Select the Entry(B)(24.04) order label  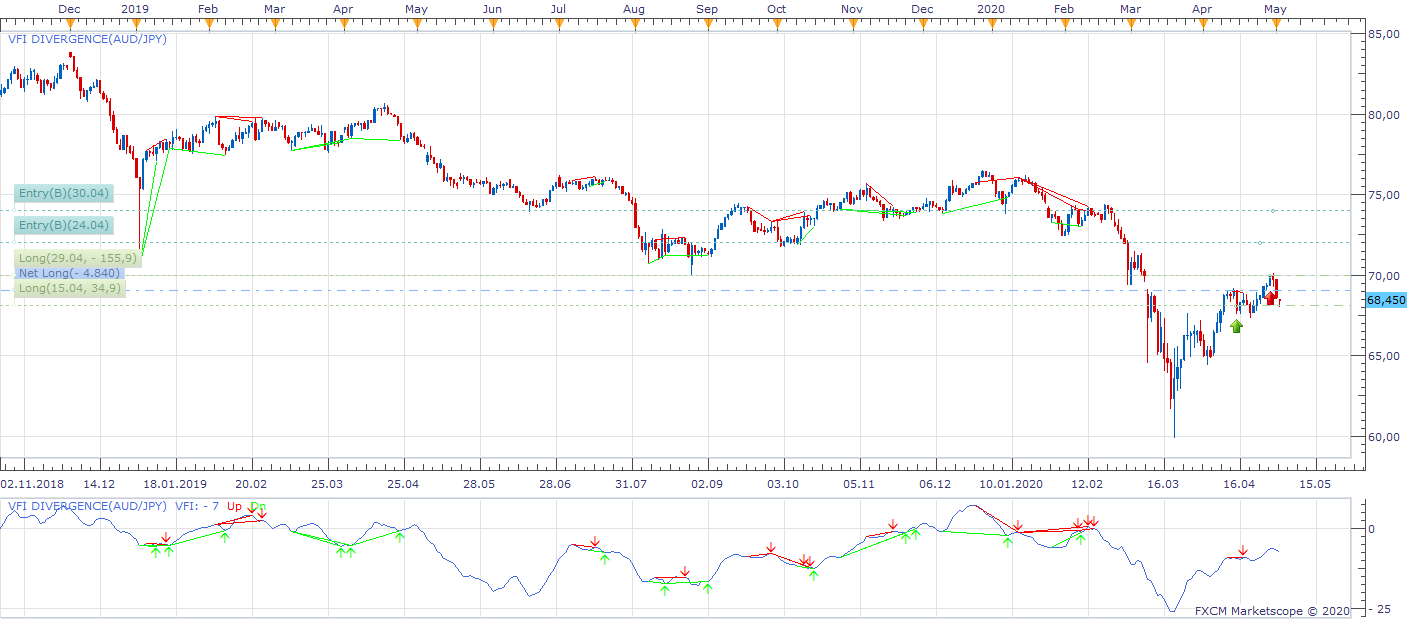click(x=64, y=225)
